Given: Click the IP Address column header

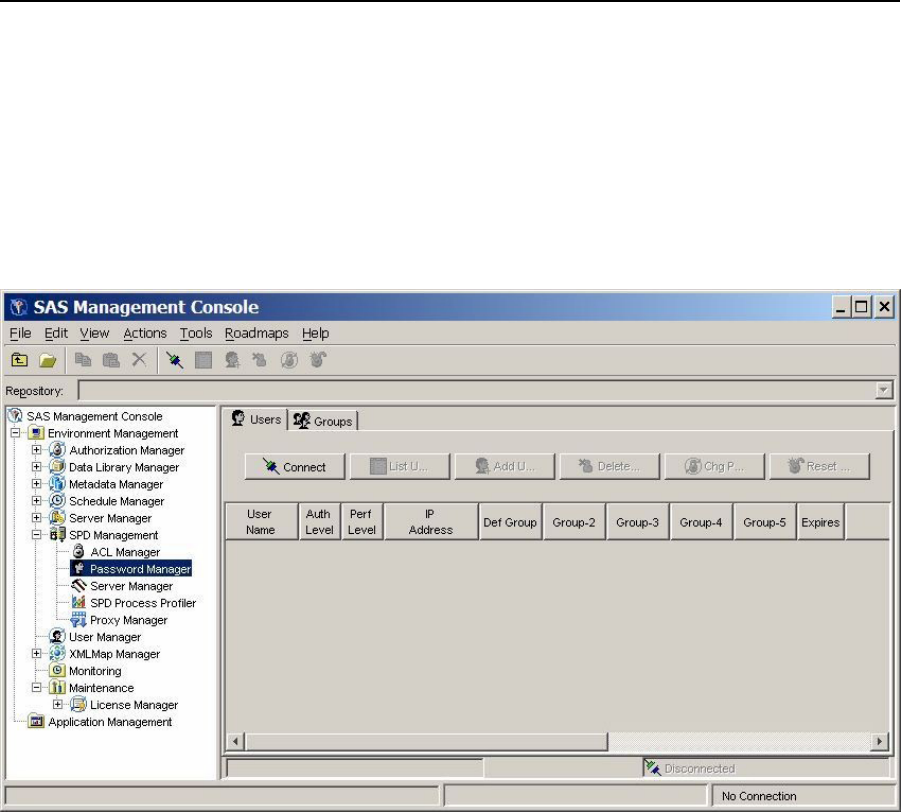Looking at the screenshot, I should 431,522.
